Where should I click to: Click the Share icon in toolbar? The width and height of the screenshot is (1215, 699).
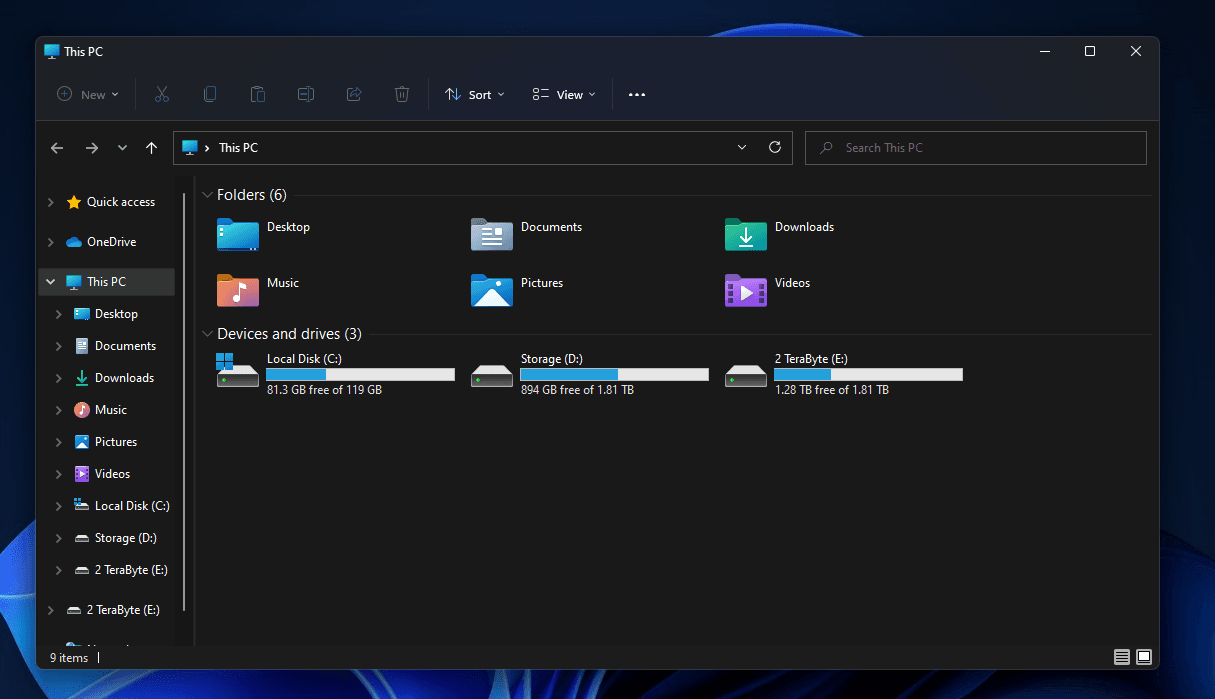tap(353, 94)
